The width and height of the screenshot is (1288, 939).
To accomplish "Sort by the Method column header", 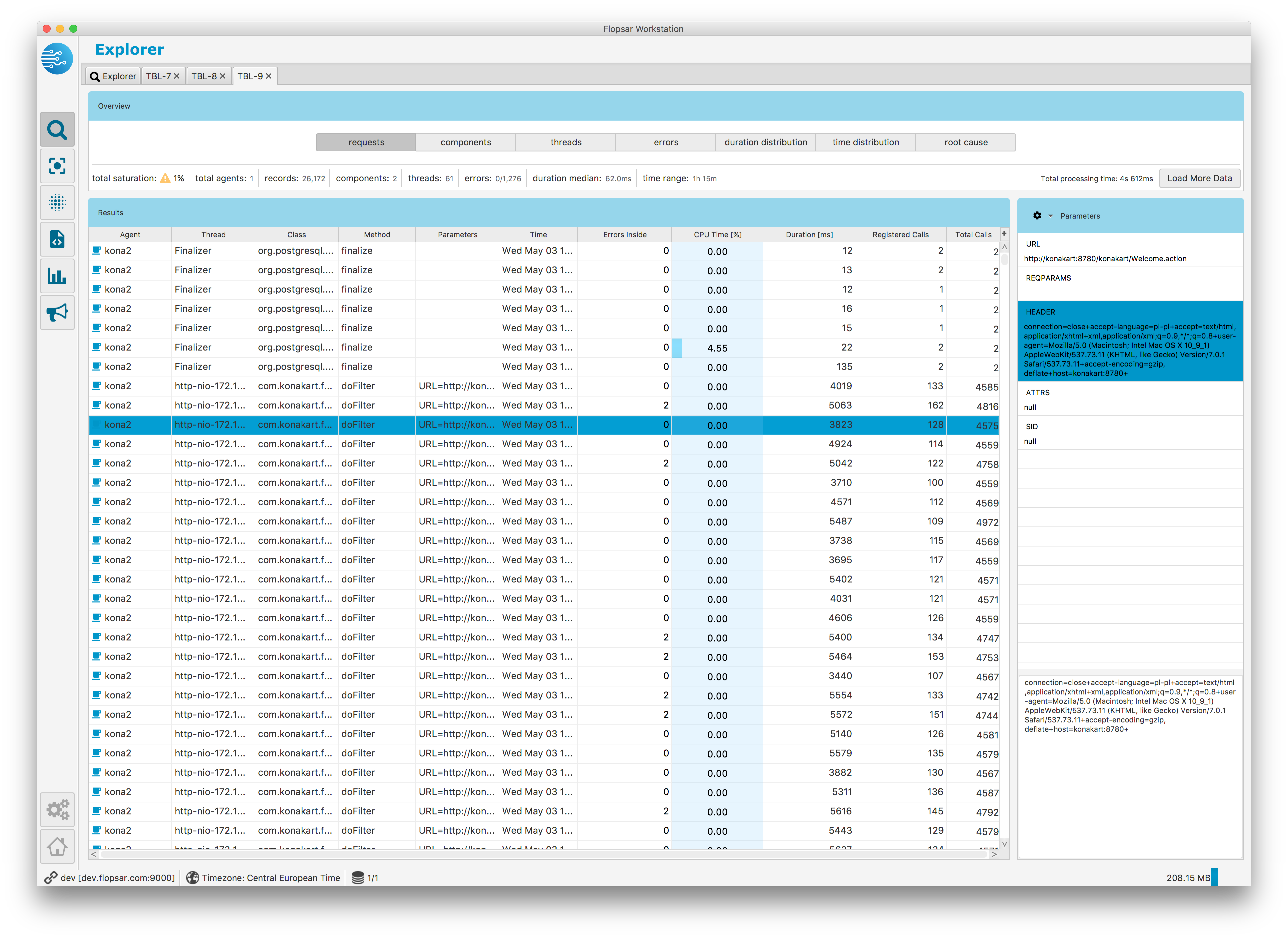I will [377, 234].
